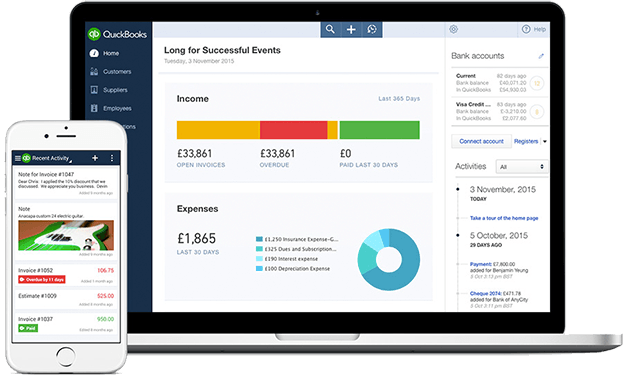Tap the Overdue by 11 days badge
This screenshot has width=627, height=375.
click(x=42, y=279)
